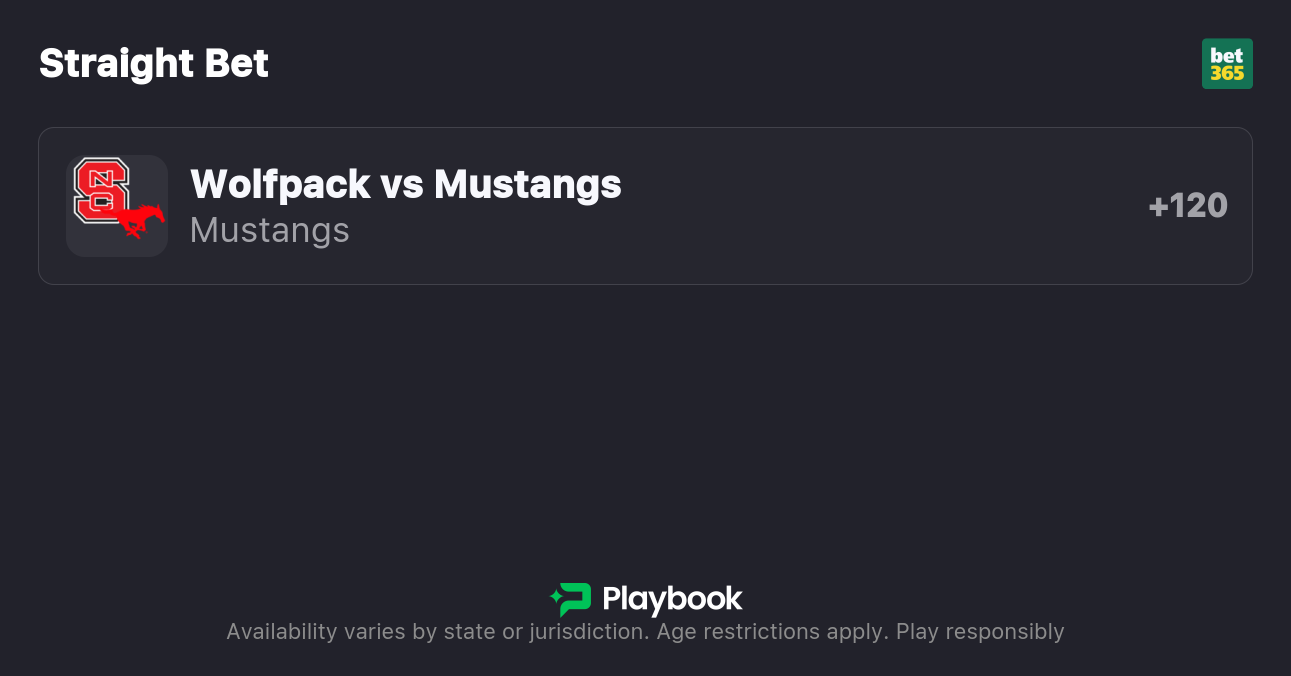Screen dimensions: 1291x676
Task: Click the Playbook wordmark text
Action: (x=672, y=599)
